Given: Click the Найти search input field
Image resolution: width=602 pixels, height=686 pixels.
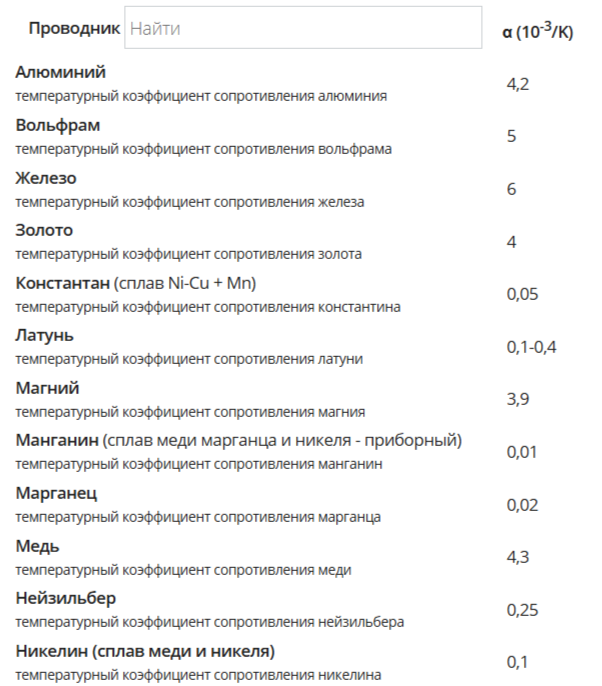Looking at the screenshot, I should (x=302, y=29).
